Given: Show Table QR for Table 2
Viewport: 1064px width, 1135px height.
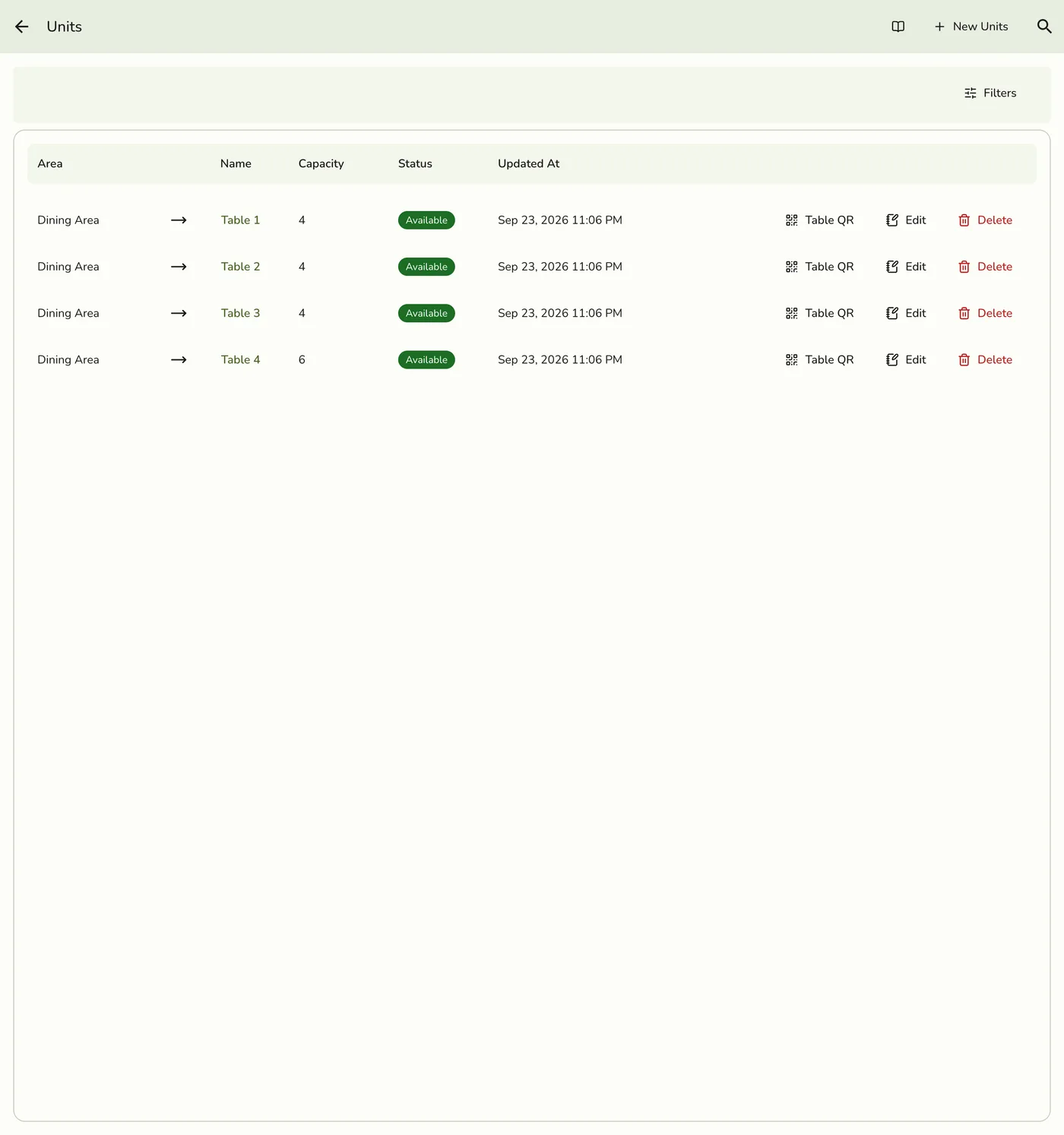Looking at the screenshot, I should 819,267.
